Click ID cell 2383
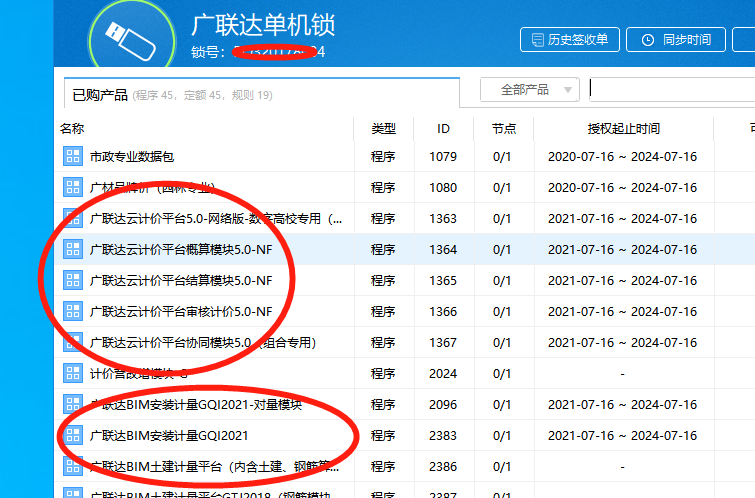The height and width of the screenshot is (498, 755). (443, 435)
